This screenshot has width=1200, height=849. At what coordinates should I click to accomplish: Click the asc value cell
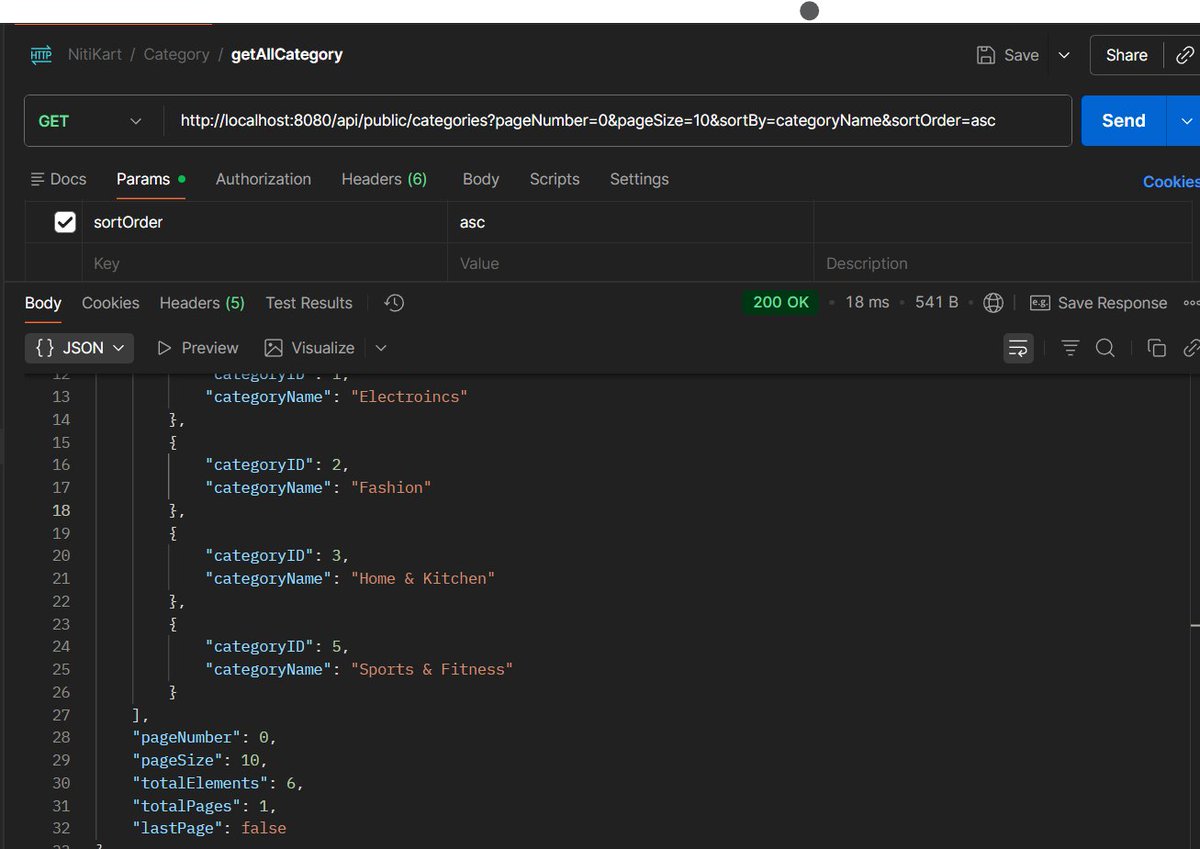coord(631,222)
